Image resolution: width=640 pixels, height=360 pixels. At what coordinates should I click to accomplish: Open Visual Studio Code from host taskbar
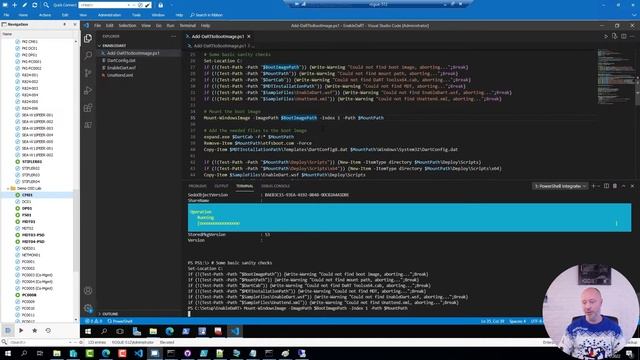pyautogui.click(x=138, y=353)
